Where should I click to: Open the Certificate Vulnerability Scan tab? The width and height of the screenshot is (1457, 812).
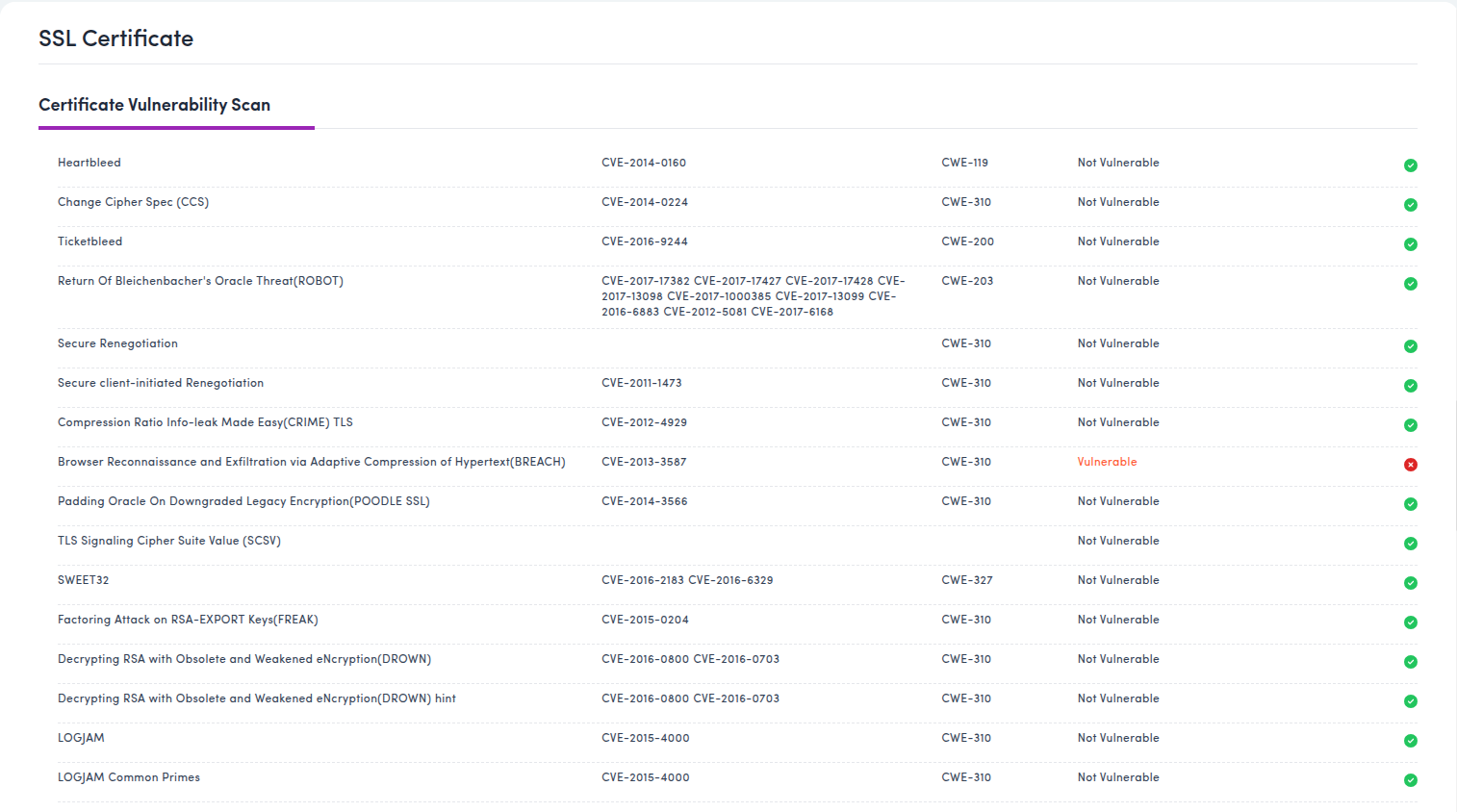154,105
